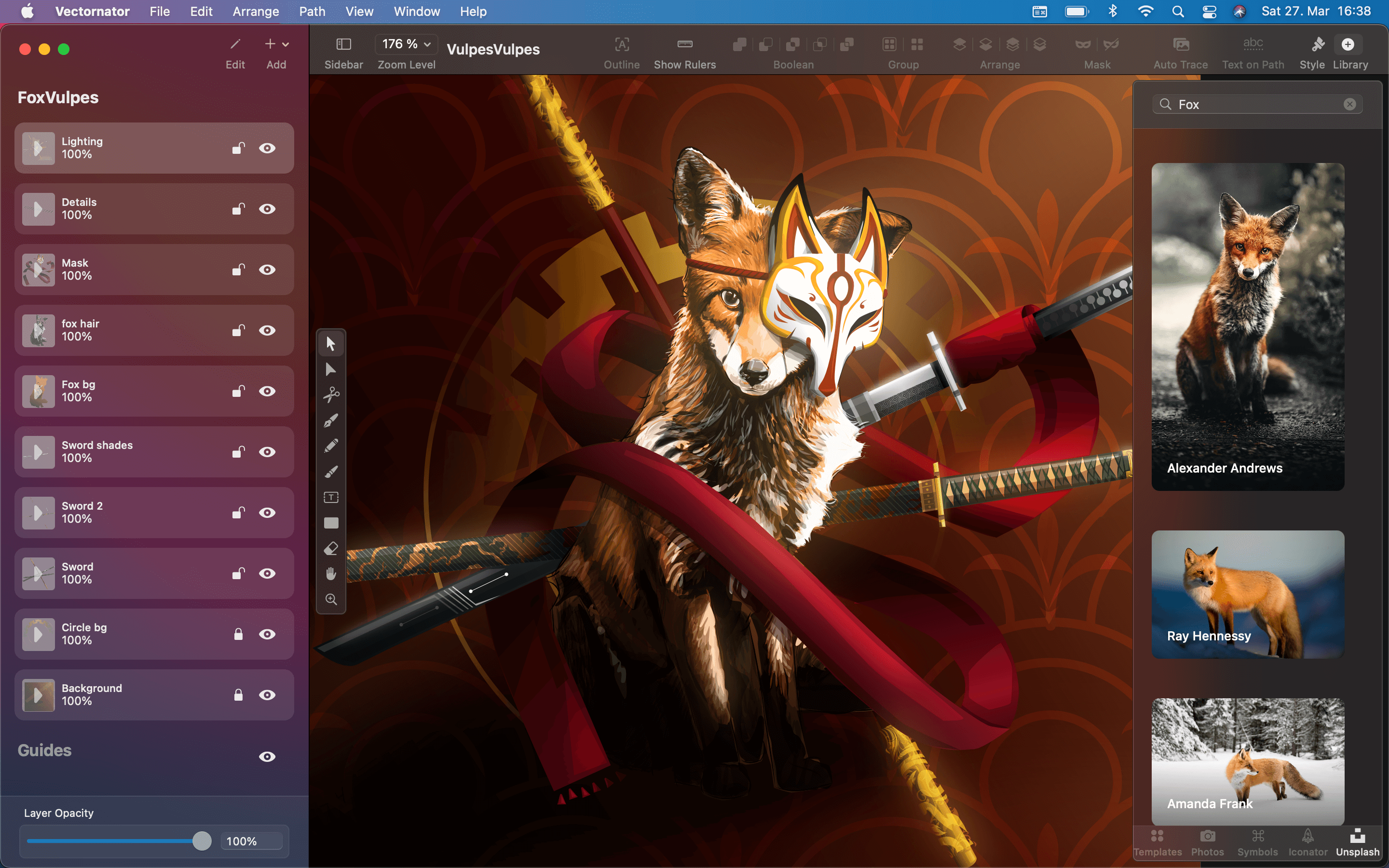Screen dimensions: 1389x868
Task: Toggle Guides visibility eye
Action: pos(267,757)
